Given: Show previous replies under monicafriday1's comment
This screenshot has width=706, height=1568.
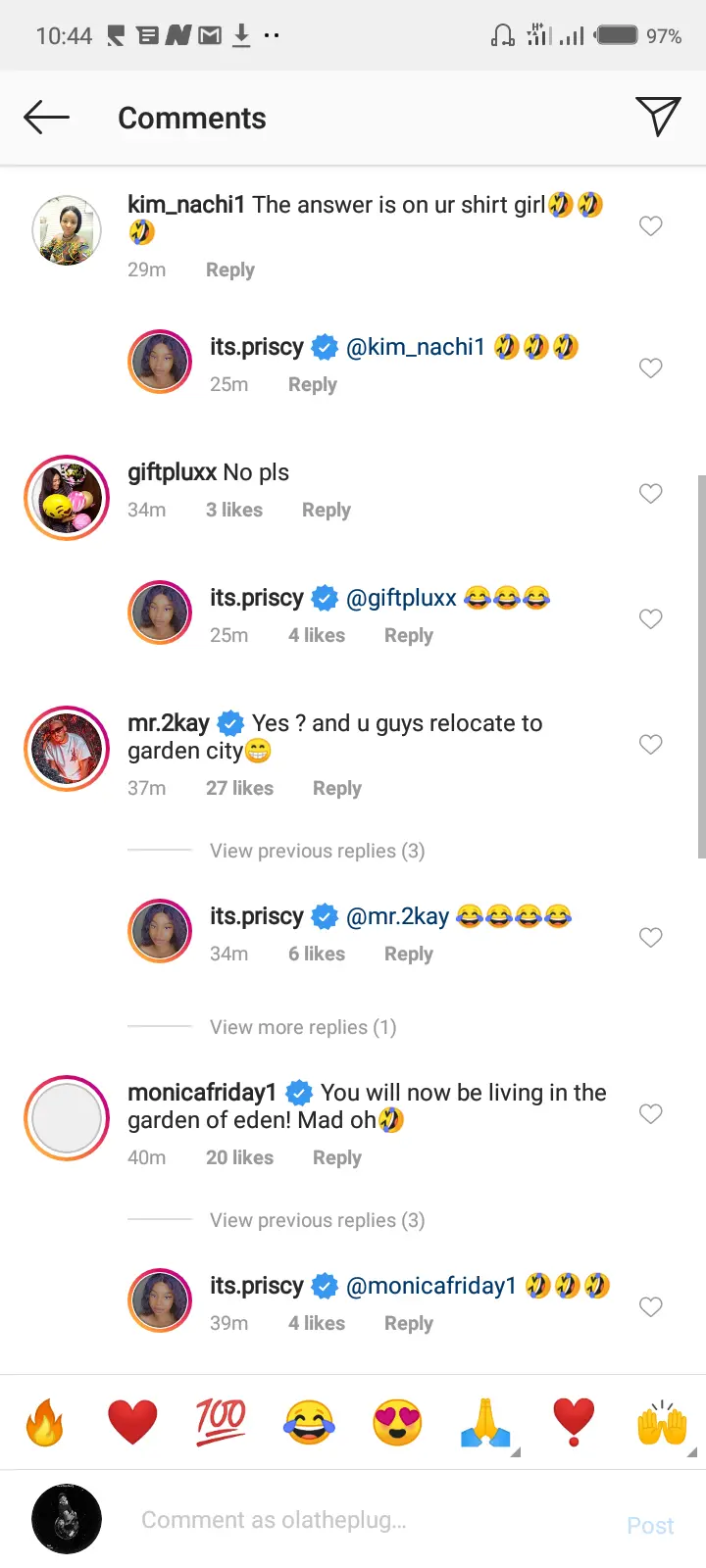Looking at the screenshot, I should [x=317, y=1220].
